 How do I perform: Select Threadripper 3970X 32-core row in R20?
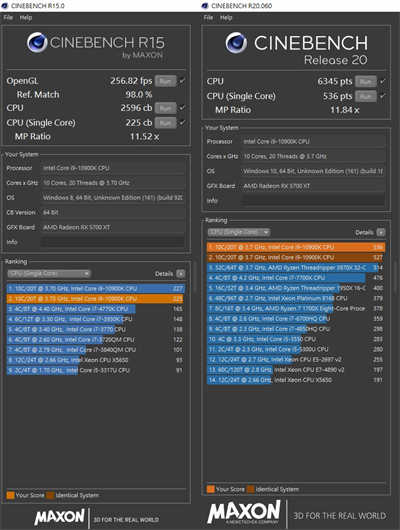coord(296,268)
